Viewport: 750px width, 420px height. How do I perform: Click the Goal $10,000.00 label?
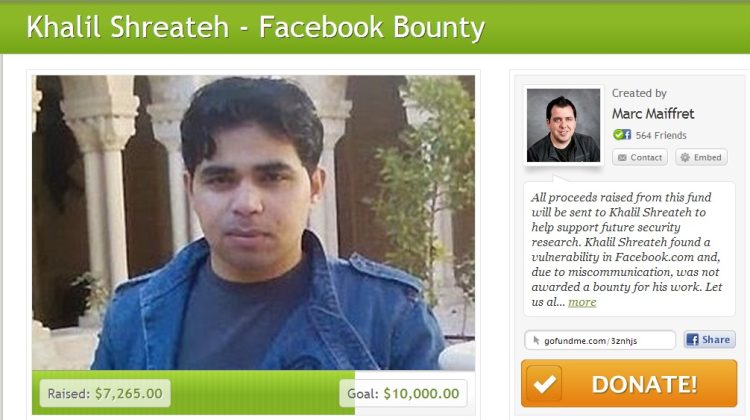point(403,393)
